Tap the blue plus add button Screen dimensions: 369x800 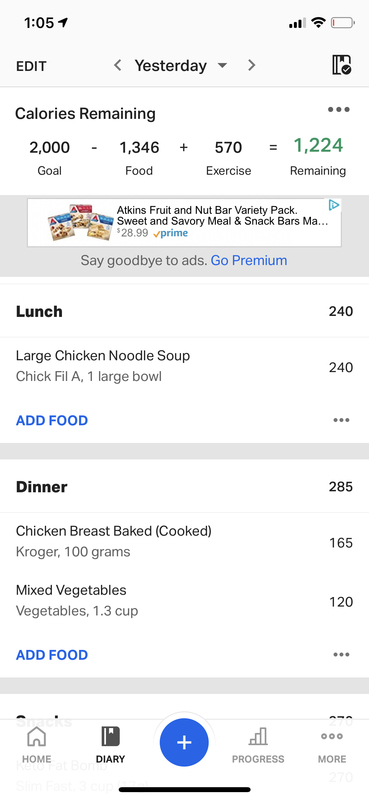click(x=184, y=742)
